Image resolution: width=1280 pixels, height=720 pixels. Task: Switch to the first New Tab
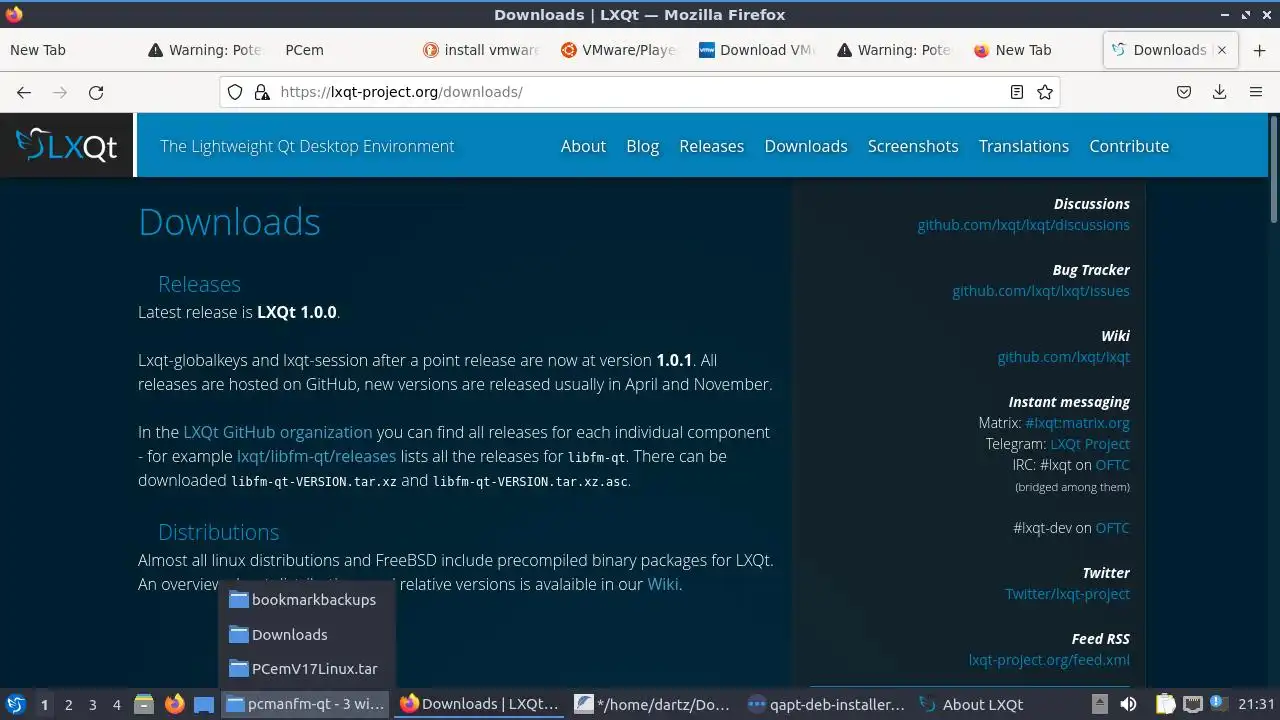pyautogui.click(x=66, y=50)
